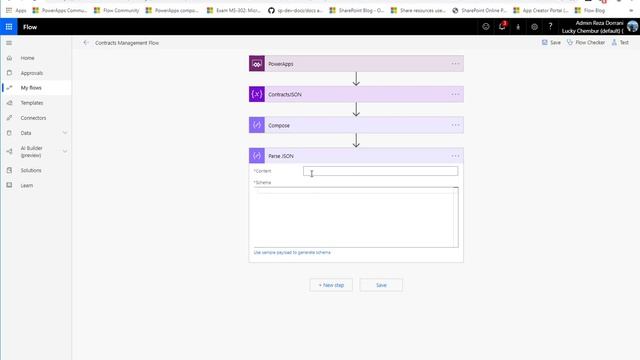Click the Contracts Management Flow title
640x360 pixels.
point(127,43)
